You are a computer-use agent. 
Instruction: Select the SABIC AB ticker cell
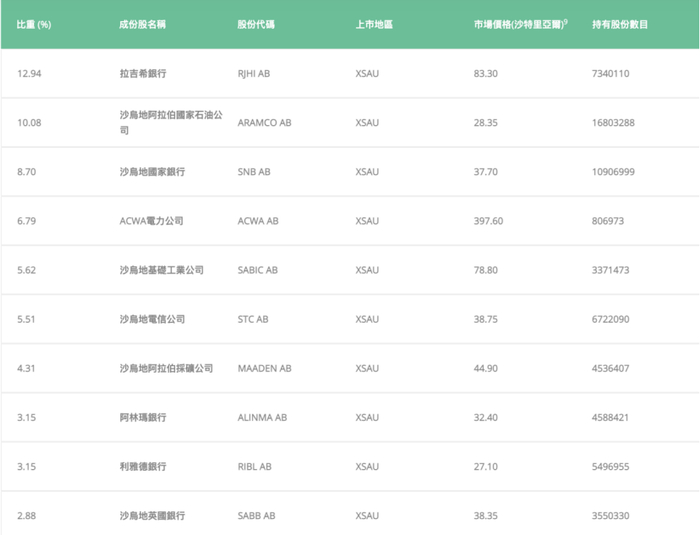point(258,270)
